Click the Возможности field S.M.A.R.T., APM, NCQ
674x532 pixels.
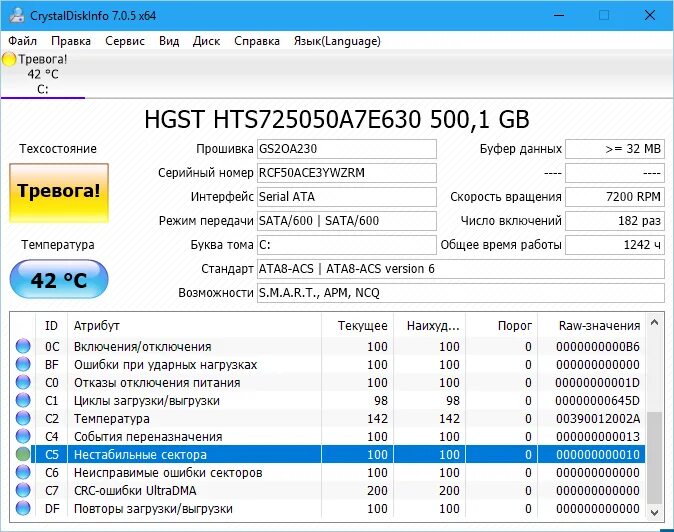pyautogui.click(x=461, y=293)
